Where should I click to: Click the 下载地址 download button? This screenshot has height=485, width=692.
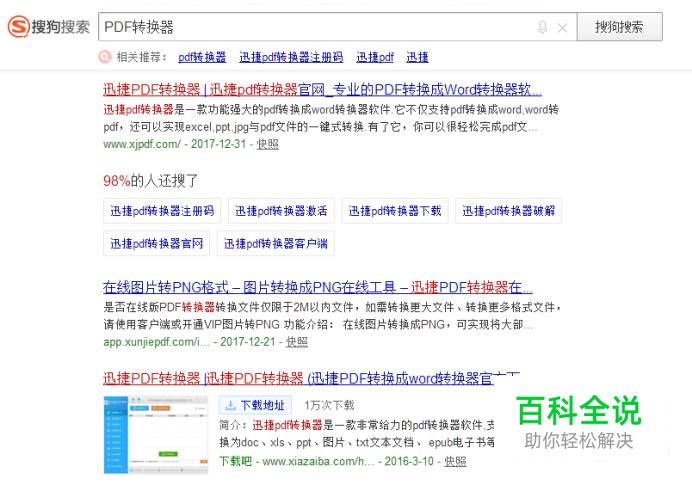tap(255, 406)
